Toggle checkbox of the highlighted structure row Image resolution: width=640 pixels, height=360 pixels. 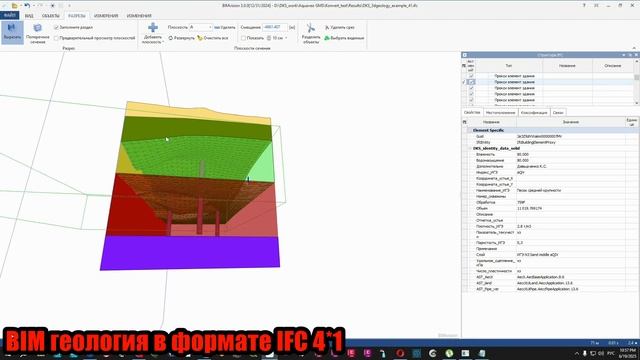point(471,82)
